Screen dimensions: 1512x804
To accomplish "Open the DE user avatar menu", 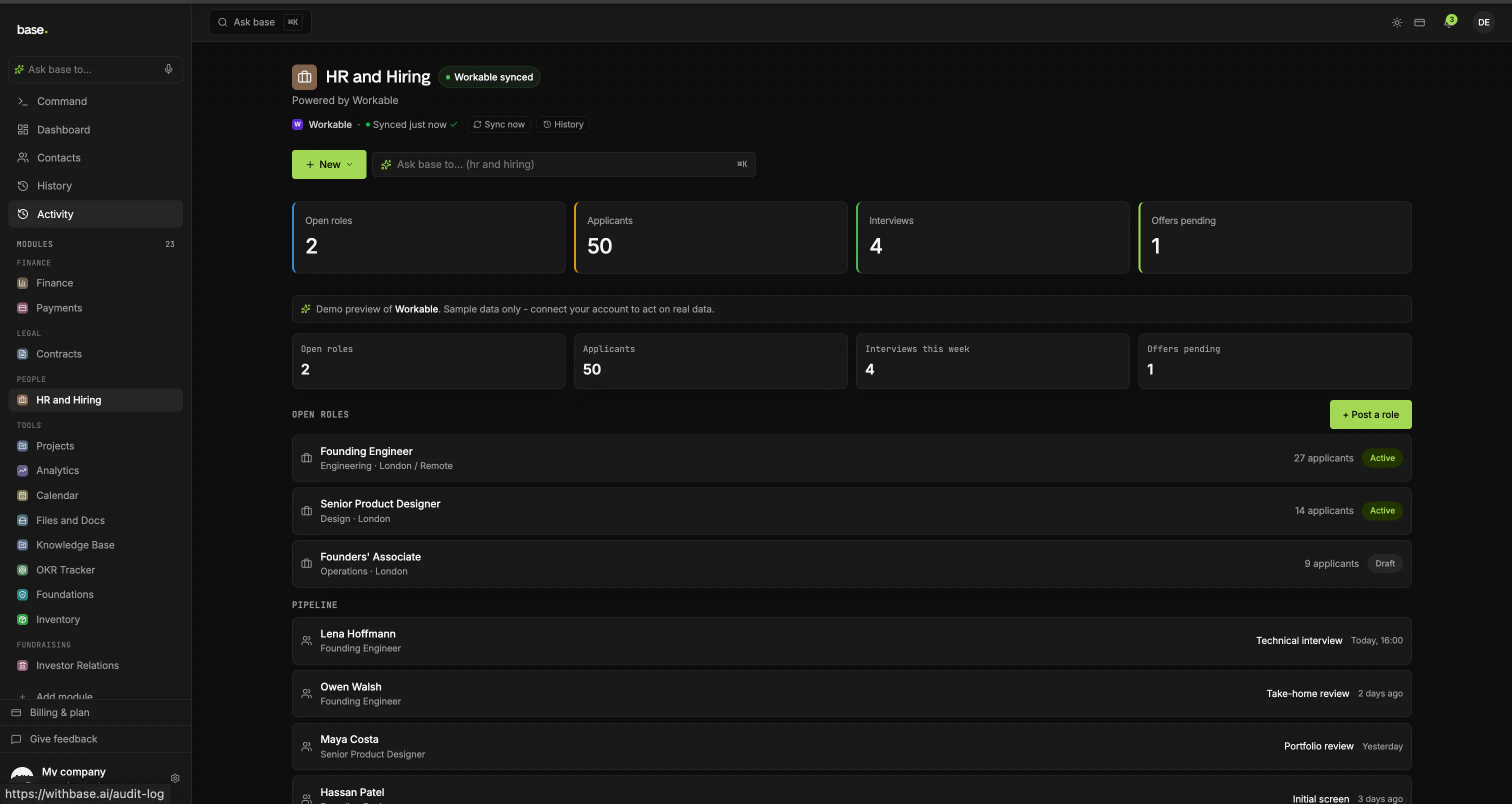I will pyautogui.click(x=1484, y=22).
